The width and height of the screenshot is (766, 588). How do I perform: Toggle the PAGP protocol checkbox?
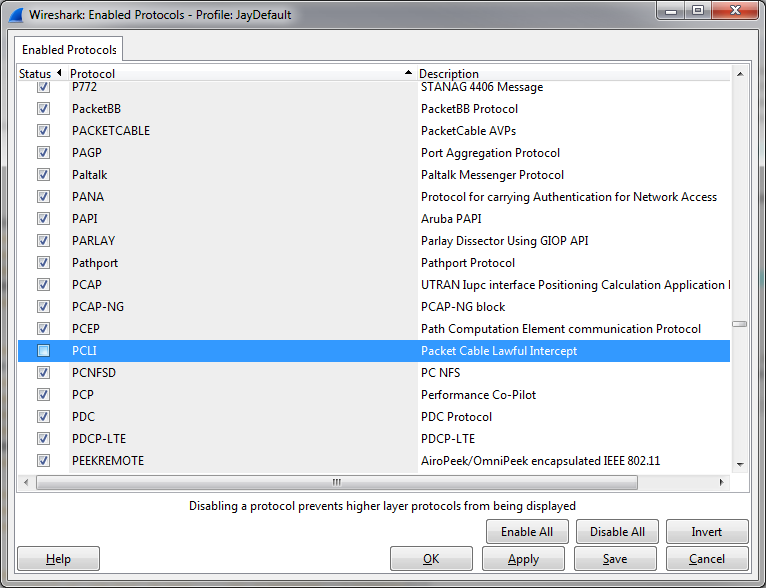point(43,152)
